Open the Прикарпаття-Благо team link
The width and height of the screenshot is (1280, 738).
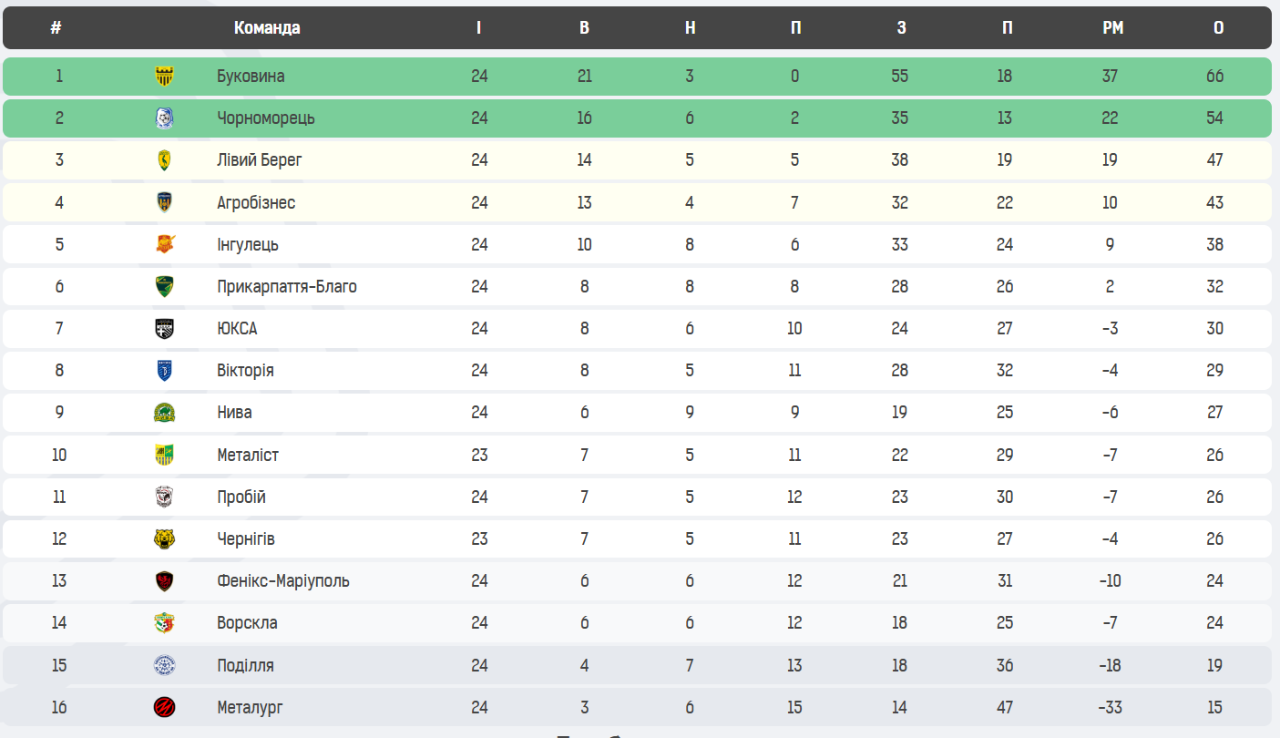[286, 286]
